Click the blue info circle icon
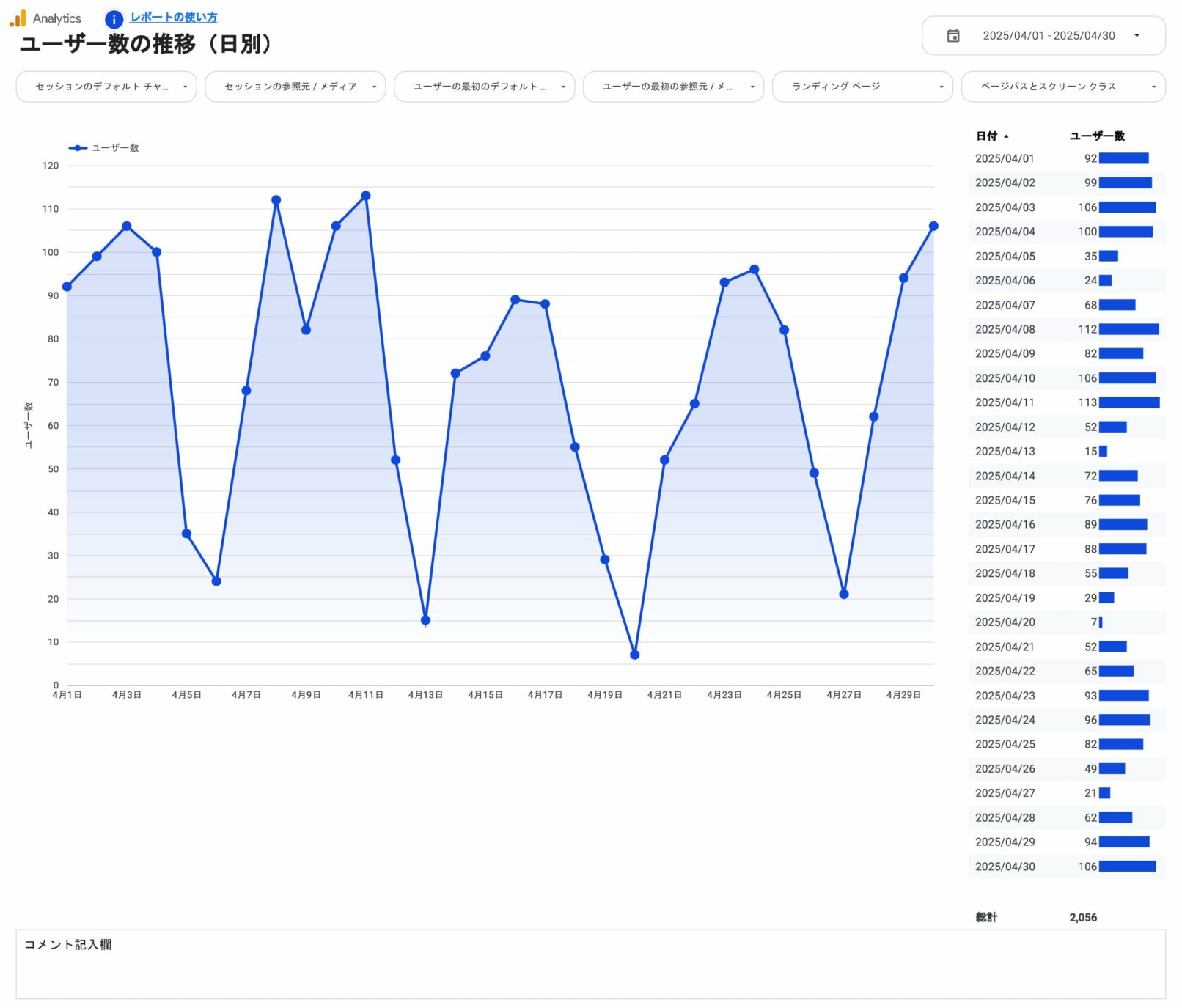1182x1008 pixels. point(114,19)
